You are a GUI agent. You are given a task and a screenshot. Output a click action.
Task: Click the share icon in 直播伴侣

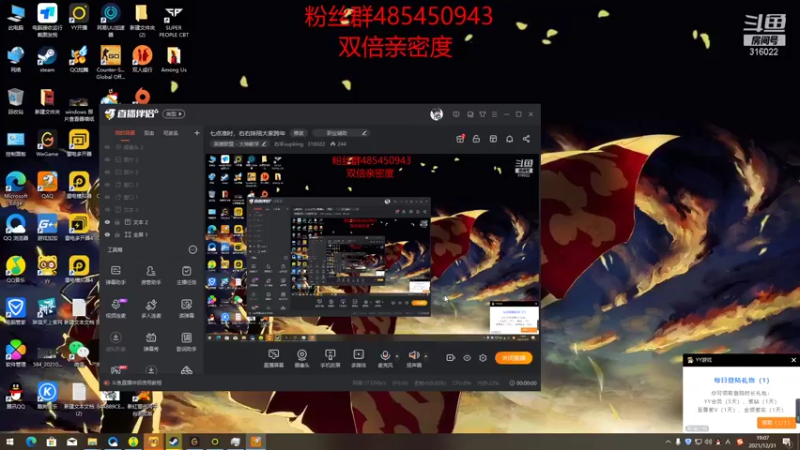point(526,139)
